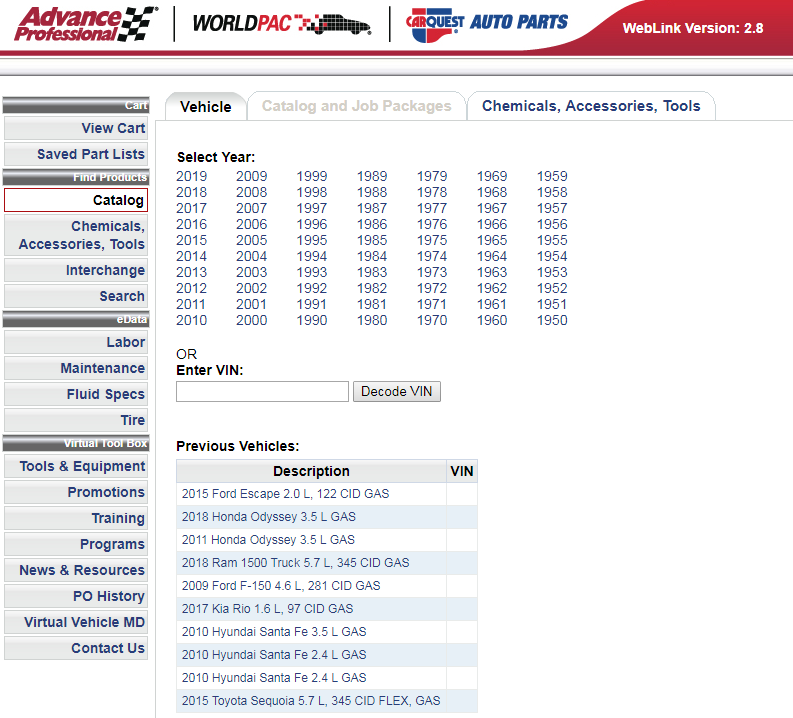Select year 1959
The image size is (793, 718).
(x=552, y=176)
